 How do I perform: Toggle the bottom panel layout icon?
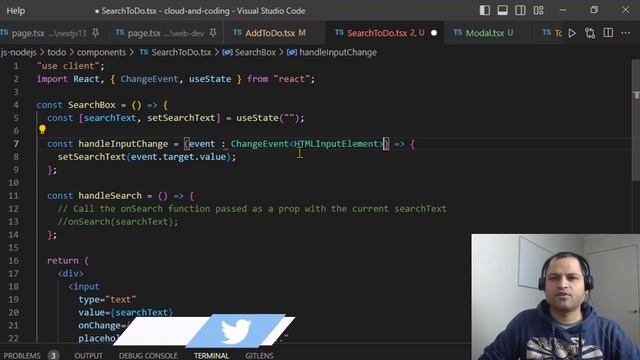502,10
